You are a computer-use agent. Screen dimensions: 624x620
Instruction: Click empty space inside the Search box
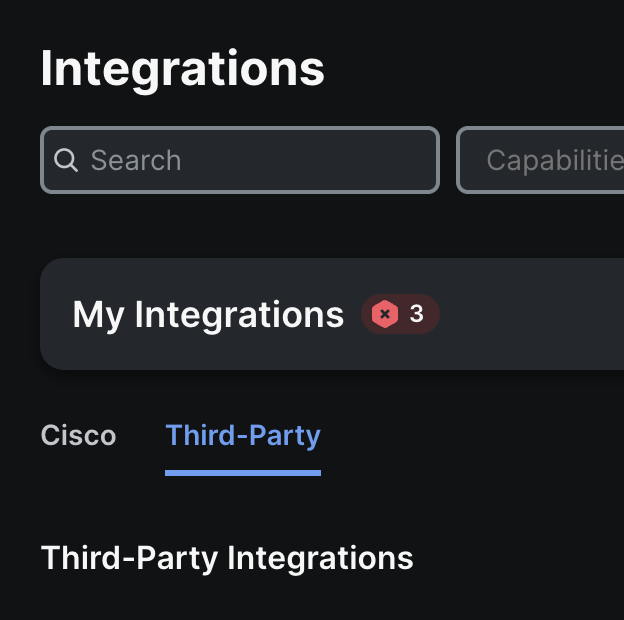tap(320, 160)
